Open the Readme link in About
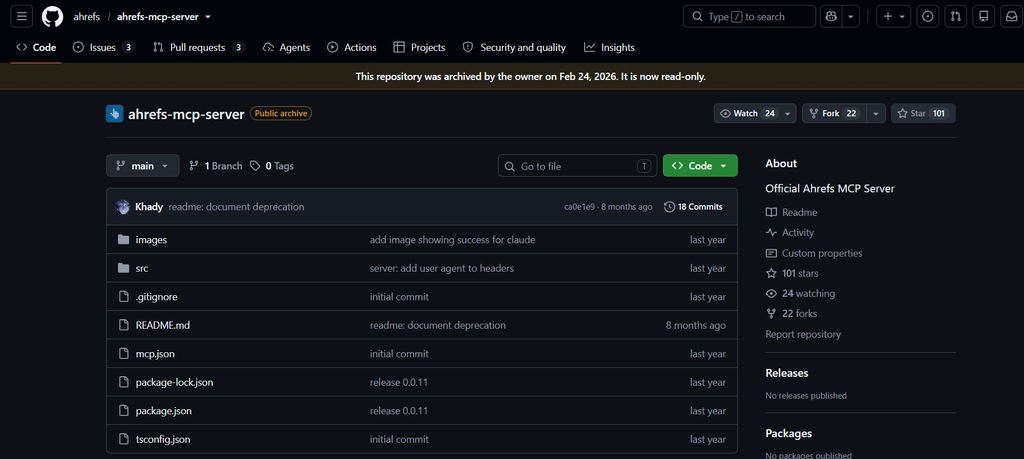 coord(792,212)
